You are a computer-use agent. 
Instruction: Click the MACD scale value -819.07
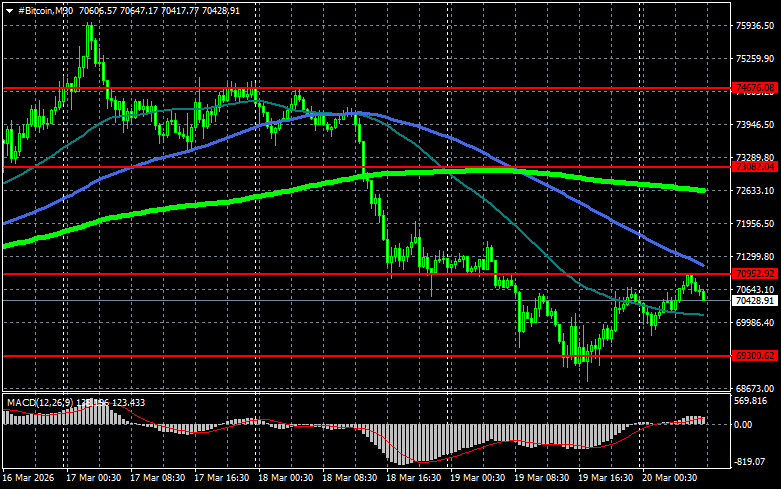tap(750, 462)
